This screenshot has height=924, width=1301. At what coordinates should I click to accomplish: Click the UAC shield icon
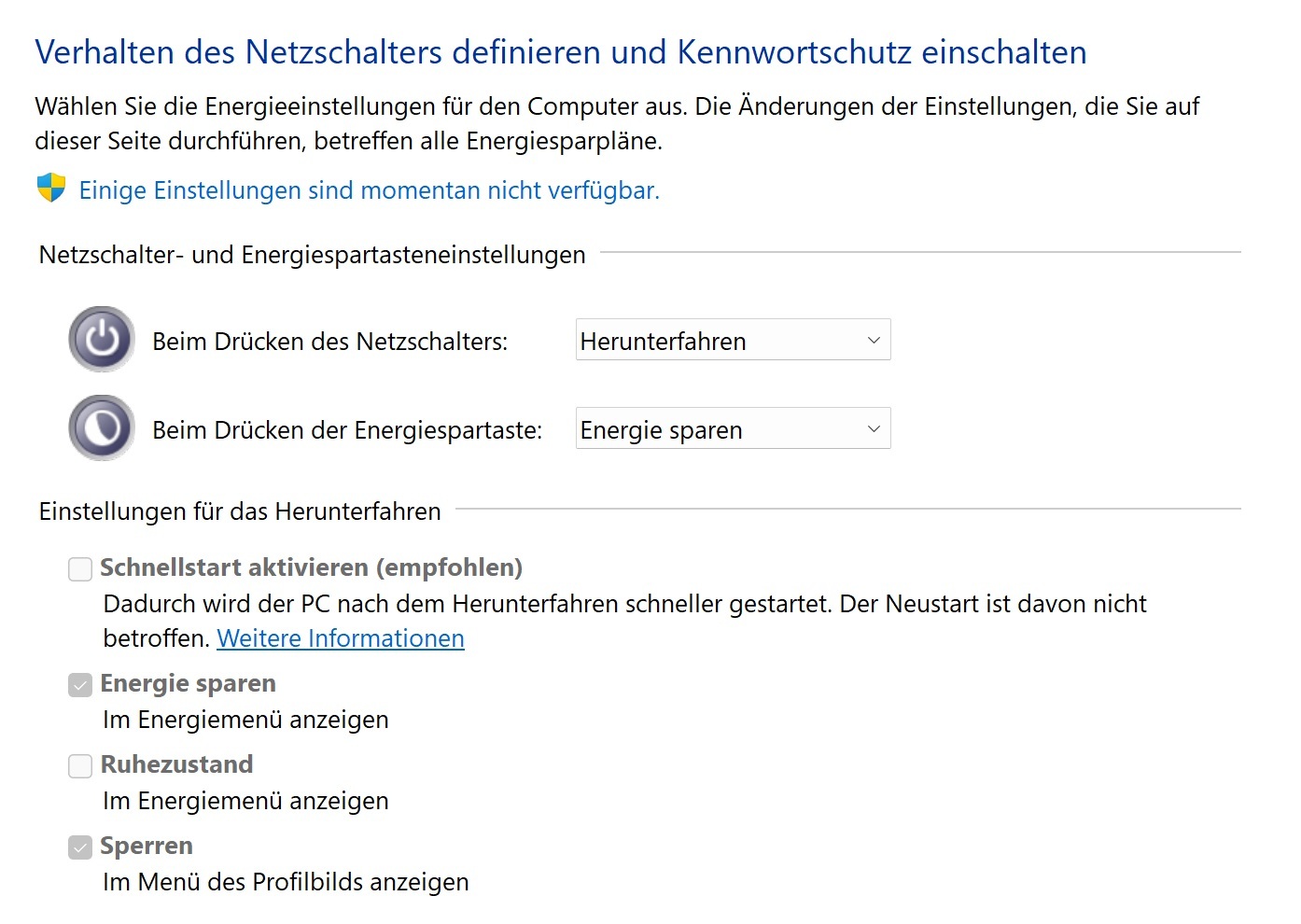tap(51, 188)
